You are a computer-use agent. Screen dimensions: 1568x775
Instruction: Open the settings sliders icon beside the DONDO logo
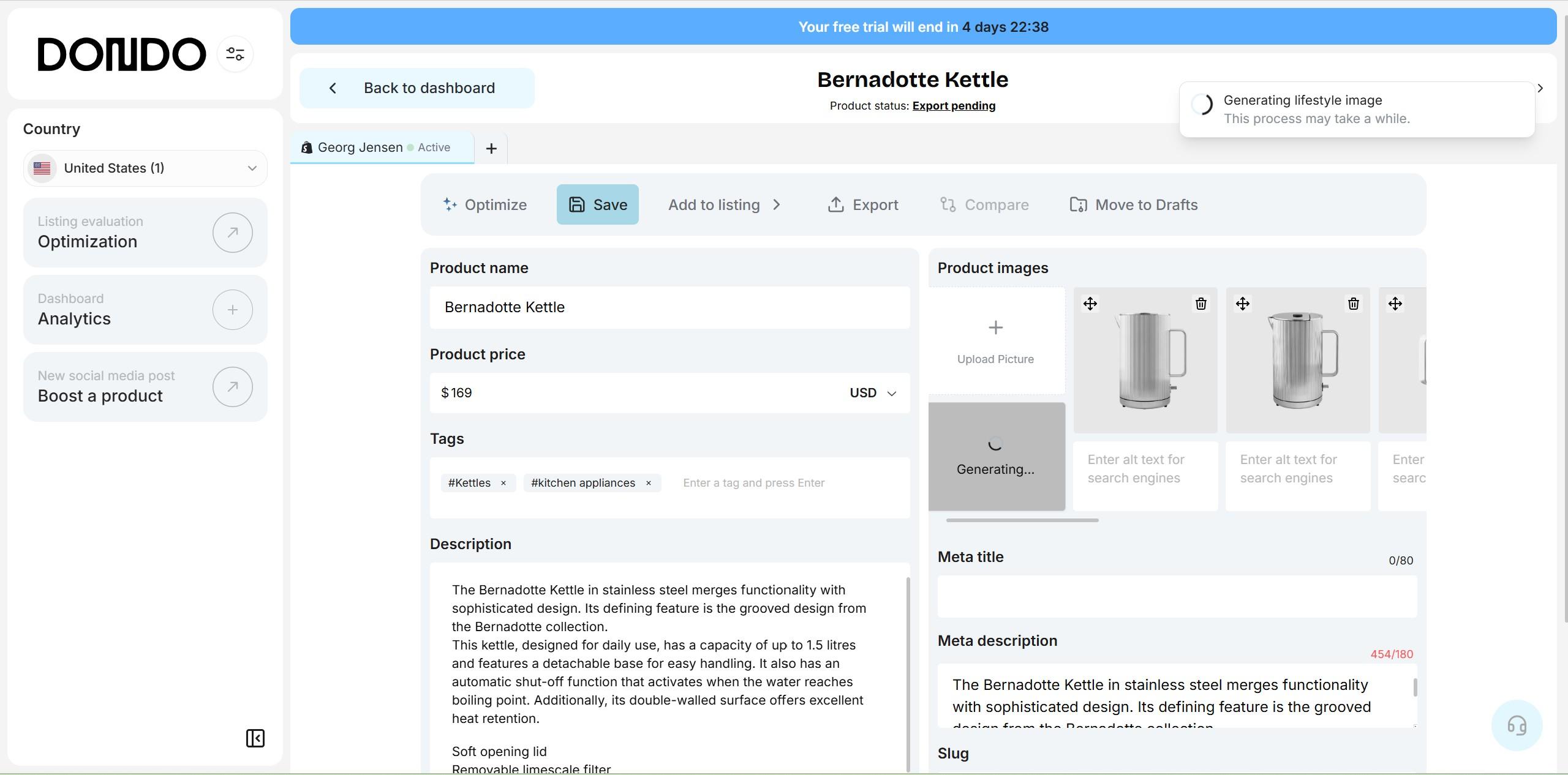coord(235,54)
